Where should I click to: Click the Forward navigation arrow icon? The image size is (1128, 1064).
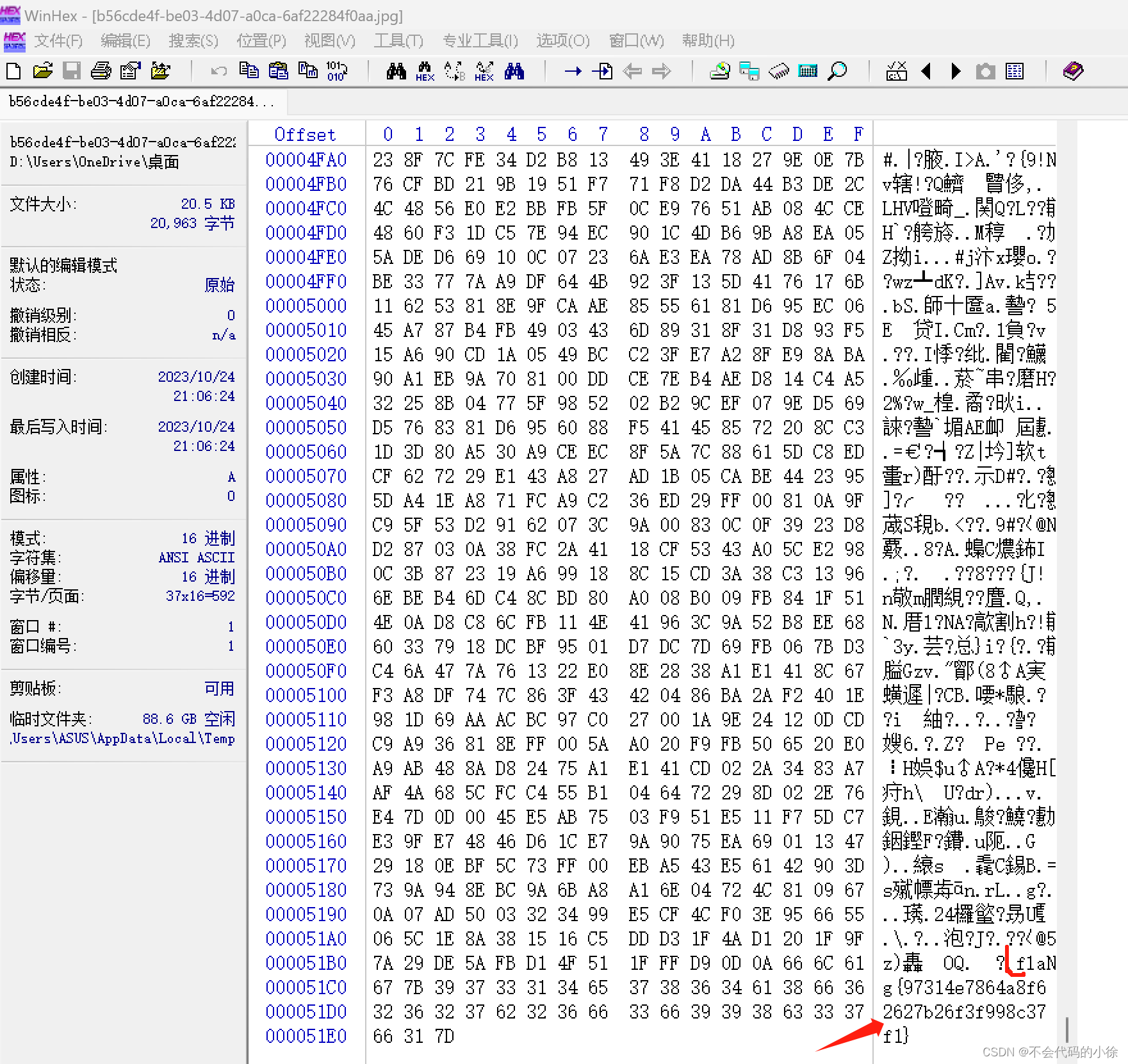point(662,70)
